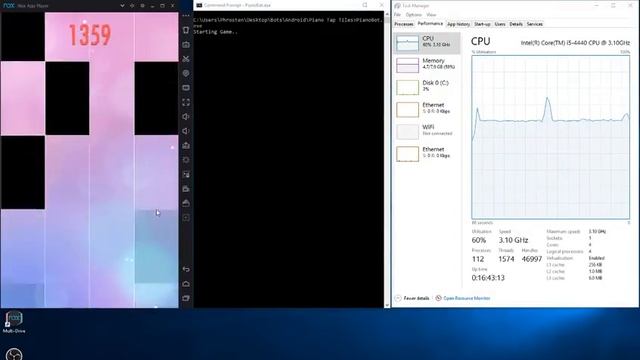Click the Nox toolbox icon below volume
Image resolution: width=640 pixels, height=360 pixels.
186,145
